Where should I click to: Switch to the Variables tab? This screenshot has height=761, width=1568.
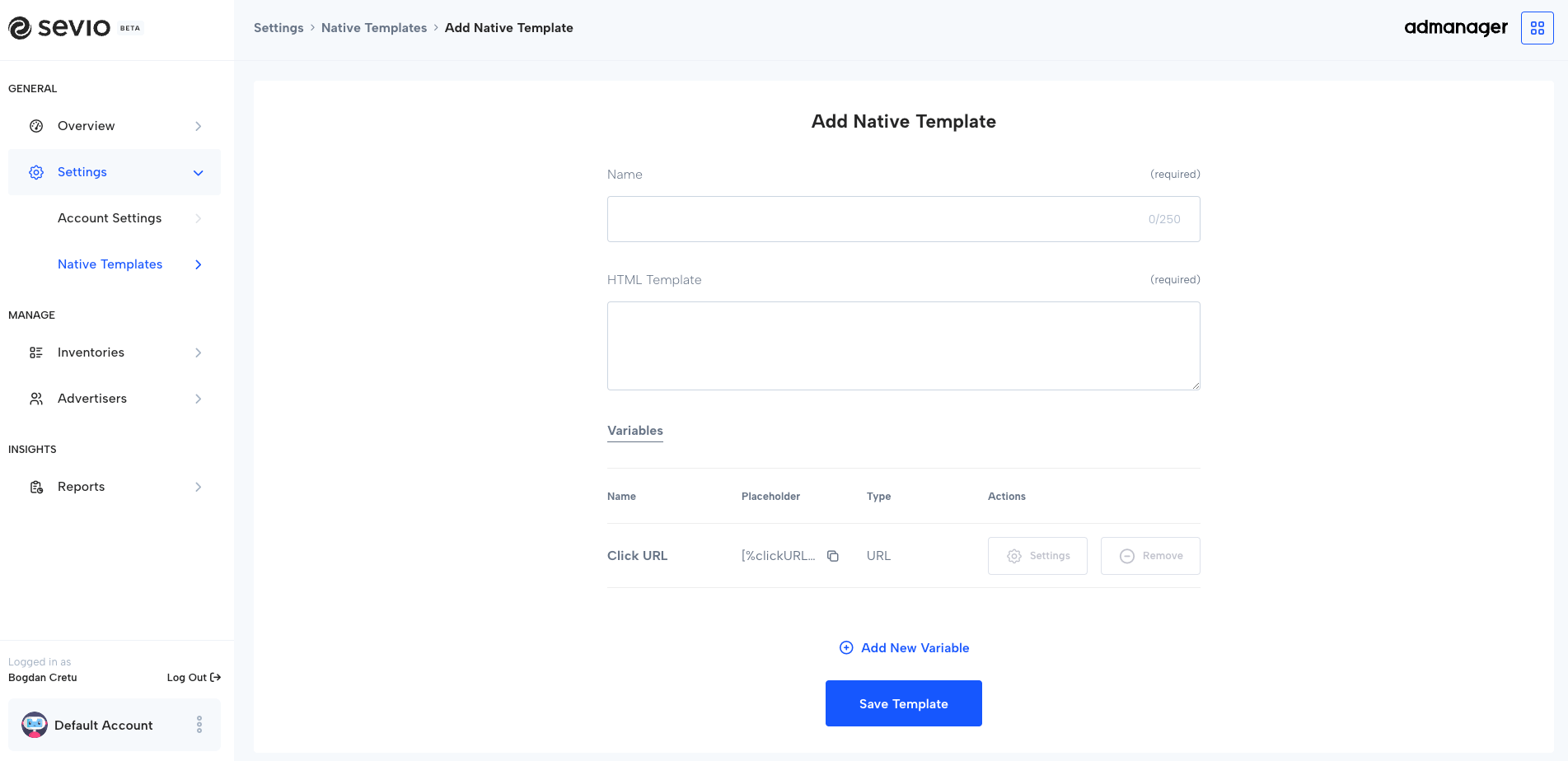pyautogui.click(x=634, y=431)
